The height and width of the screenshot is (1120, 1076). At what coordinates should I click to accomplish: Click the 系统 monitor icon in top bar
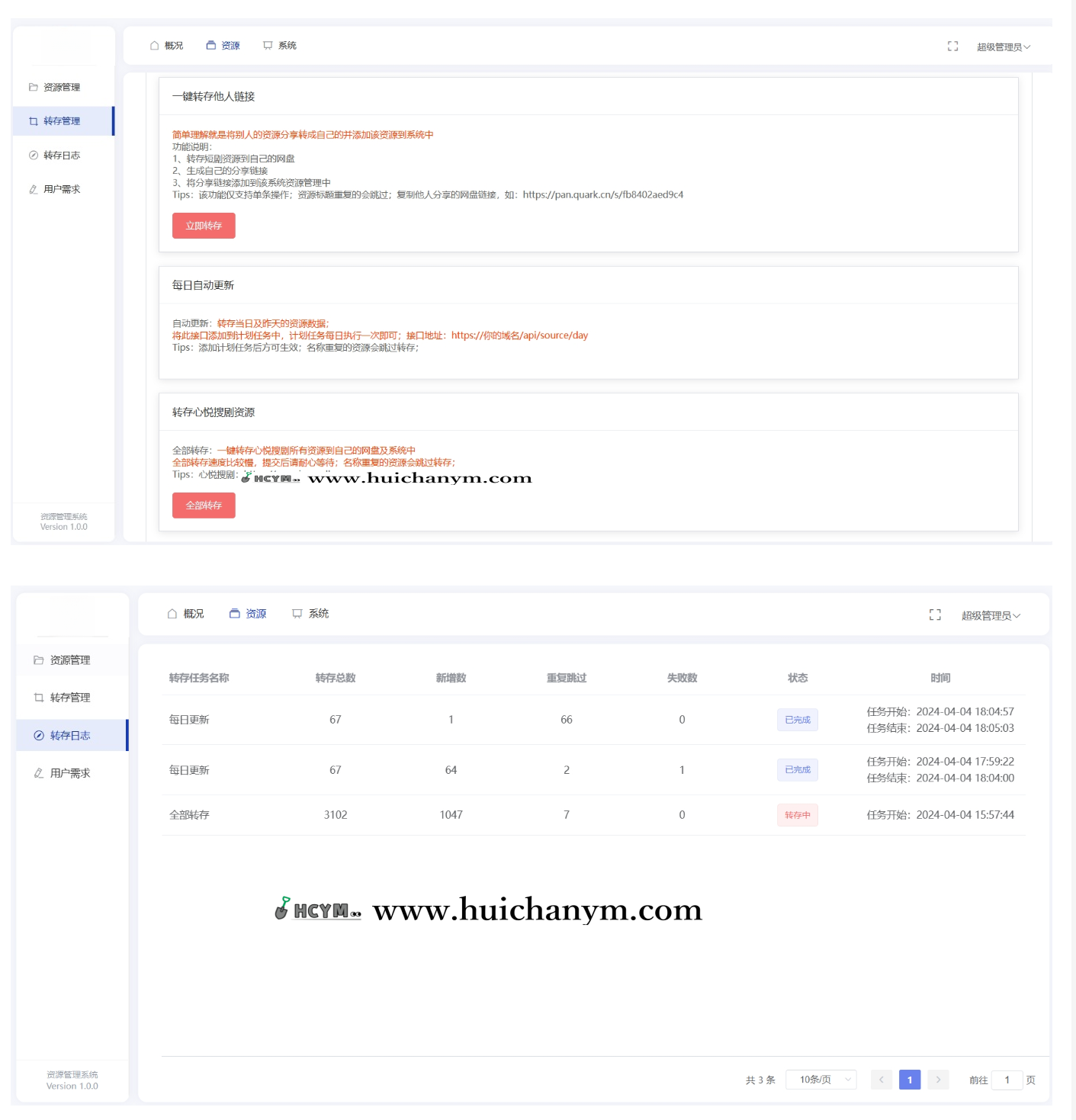pyautogui.click(x=267, y=45)
